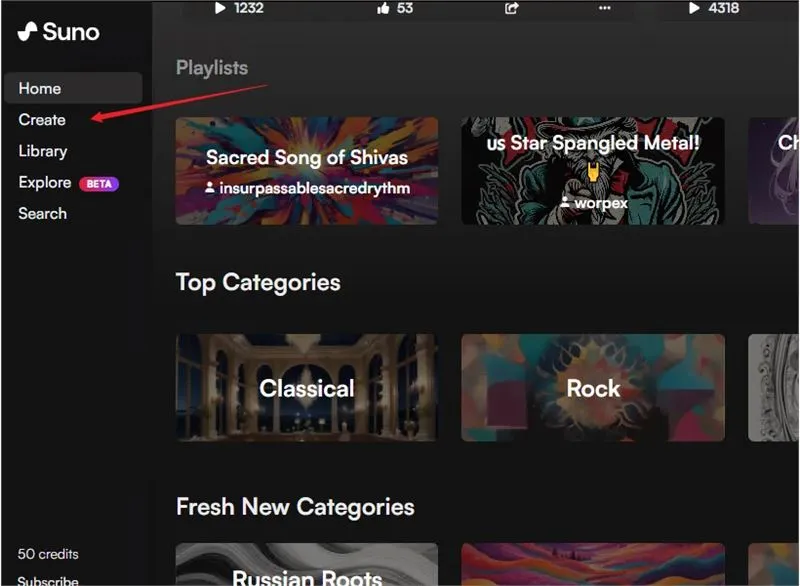Select Explore in the sidebar

click(x=45, y=183)
